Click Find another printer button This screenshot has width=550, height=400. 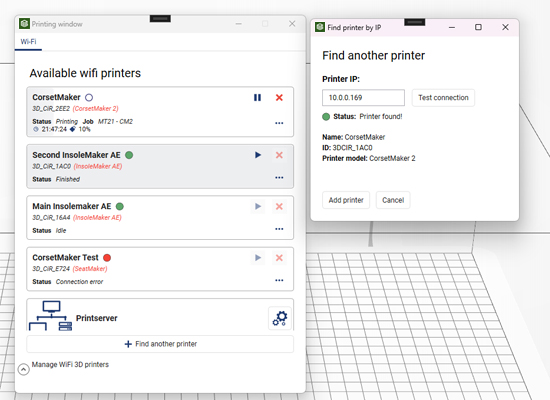tap(160, 344)
